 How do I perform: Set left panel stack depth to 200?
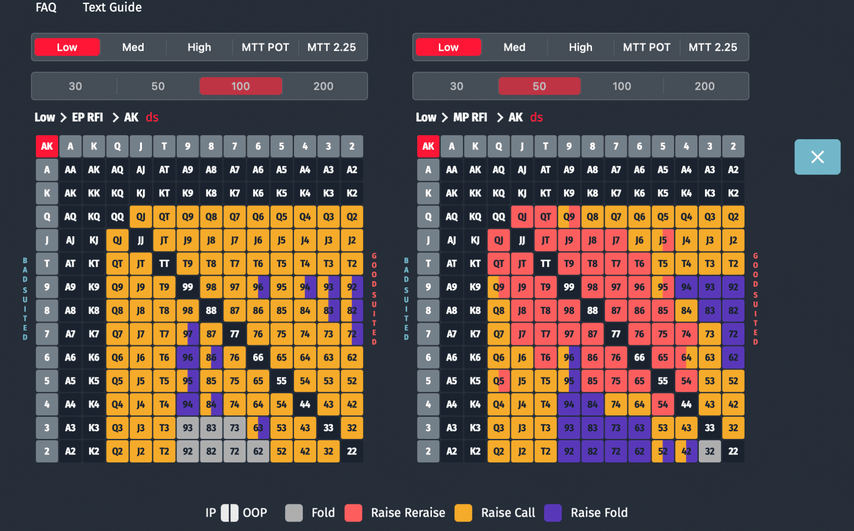(323, 86)
